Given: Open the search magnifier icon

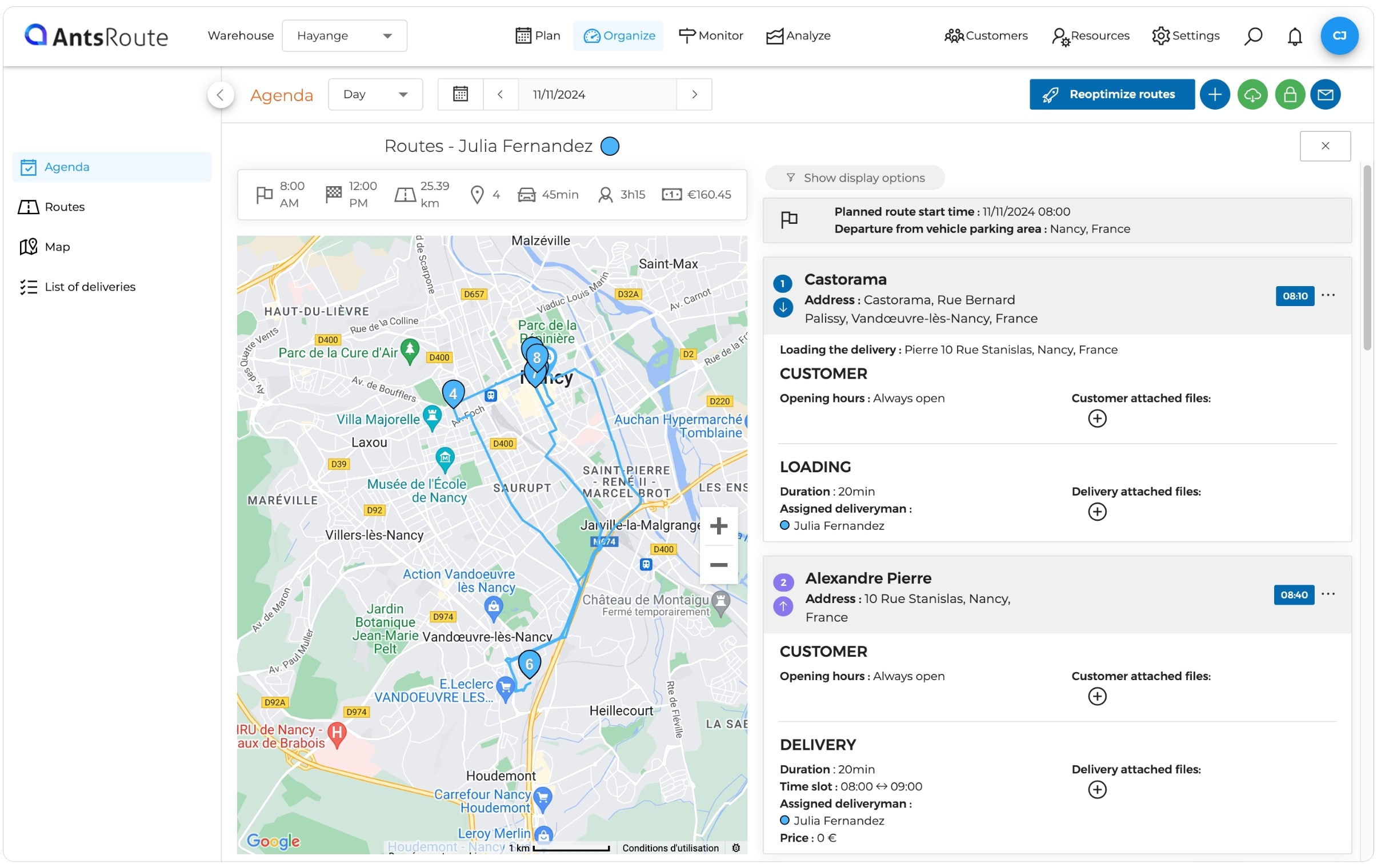Looking at the screenshot, I should (1253, 36).
